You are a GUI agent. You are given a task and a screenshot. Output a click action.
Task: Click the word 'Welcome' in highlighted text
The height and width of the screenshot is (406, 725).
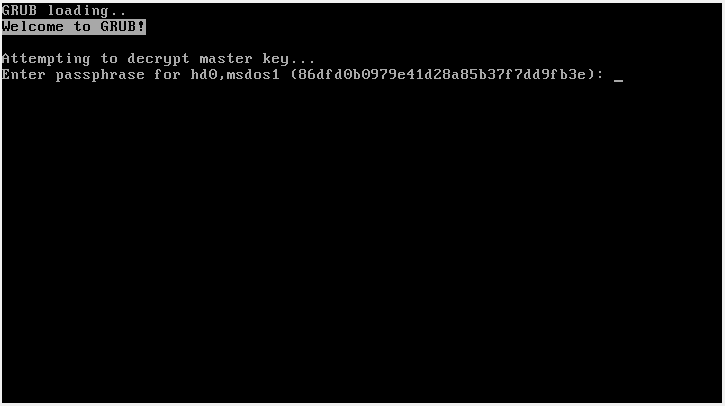[33, 27]
